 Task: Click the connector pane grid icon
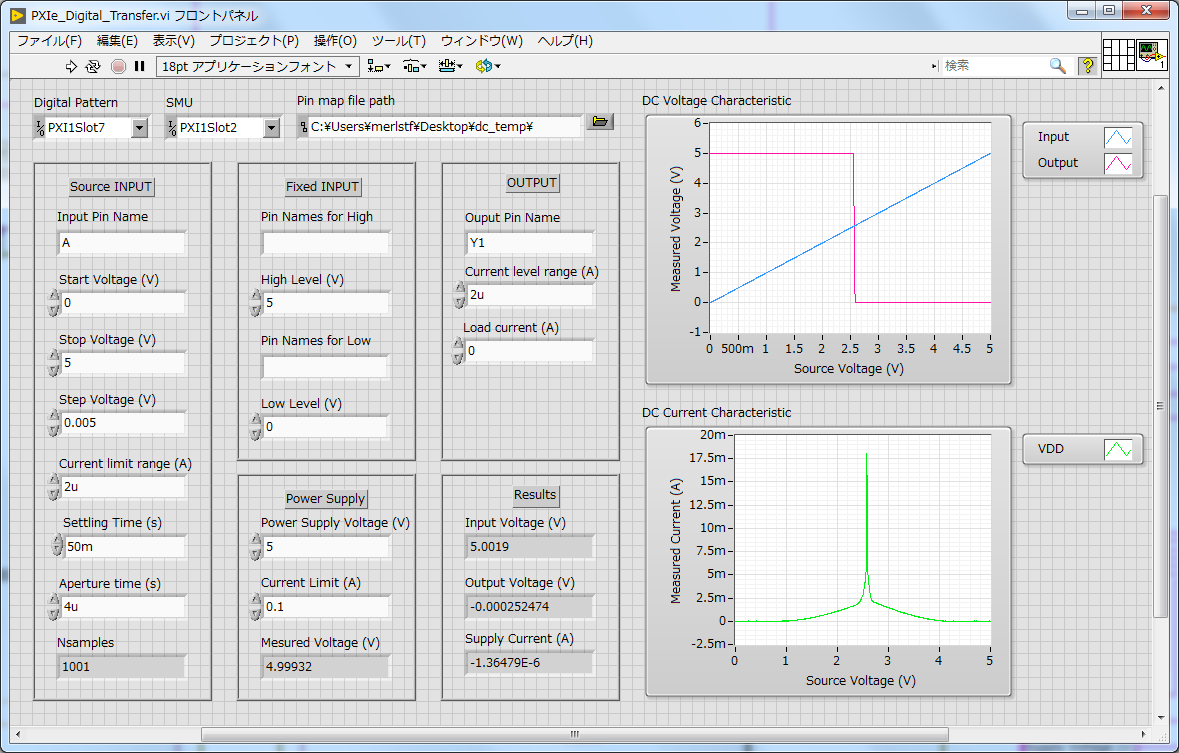click(1118, 54)
